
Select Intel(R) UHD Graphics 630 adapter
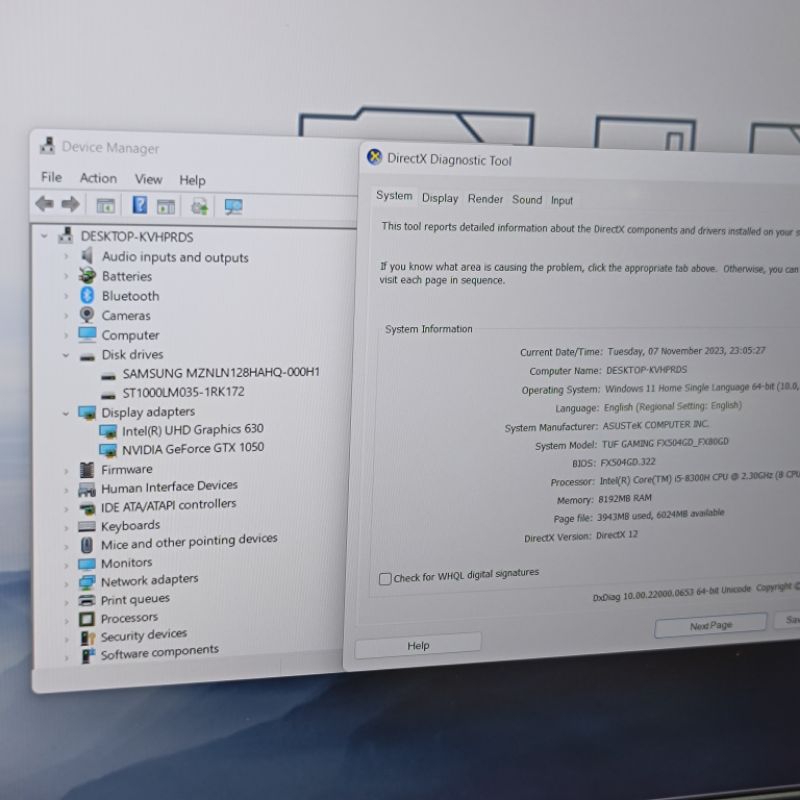[193, 430]
